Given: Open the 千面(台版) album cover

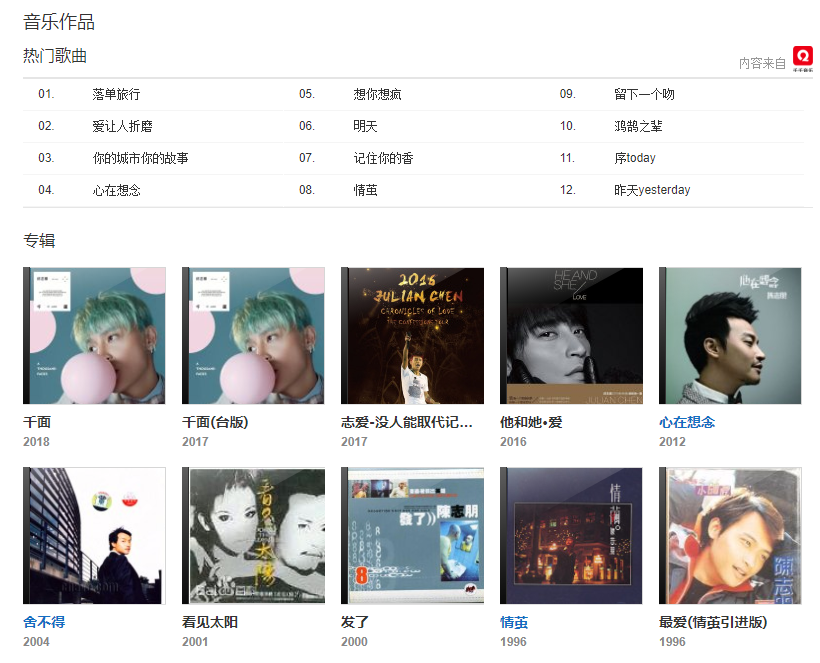Looking at the screenshot, I should pyautogui.click(x=253, y=336).
